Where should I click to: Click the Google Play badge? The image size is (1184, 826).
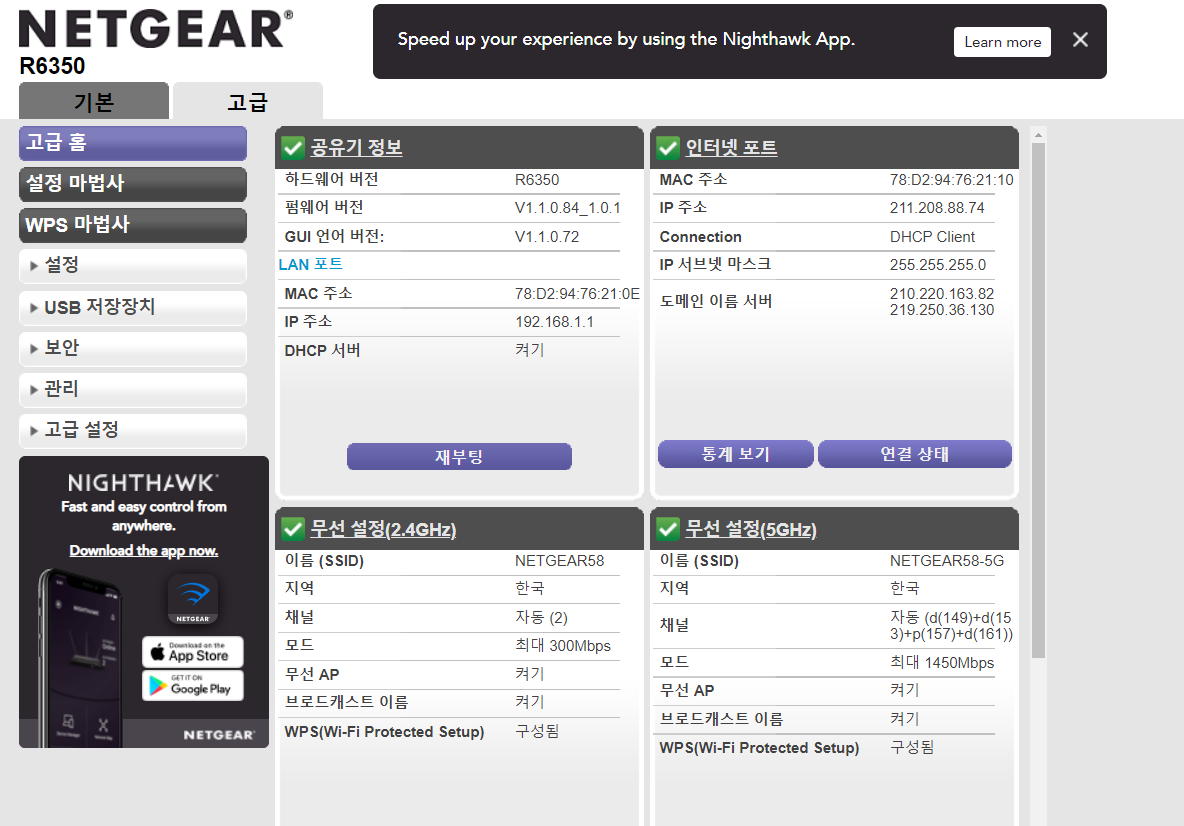point(193,686)
